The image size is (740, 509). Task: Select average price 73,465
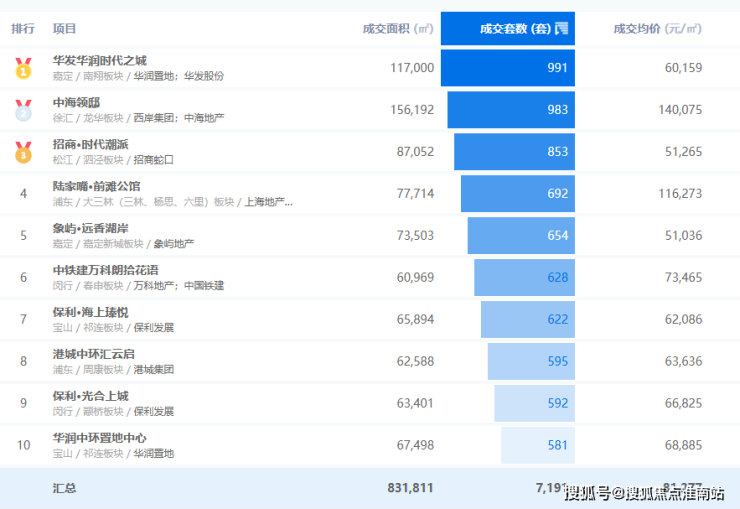[683, 278]
